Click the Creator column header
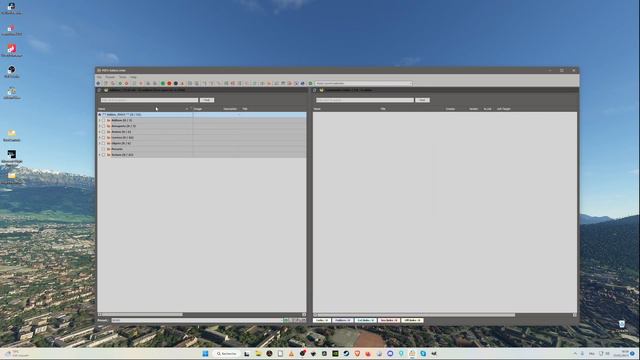640x360 pixels. click(x=450, y=109)
